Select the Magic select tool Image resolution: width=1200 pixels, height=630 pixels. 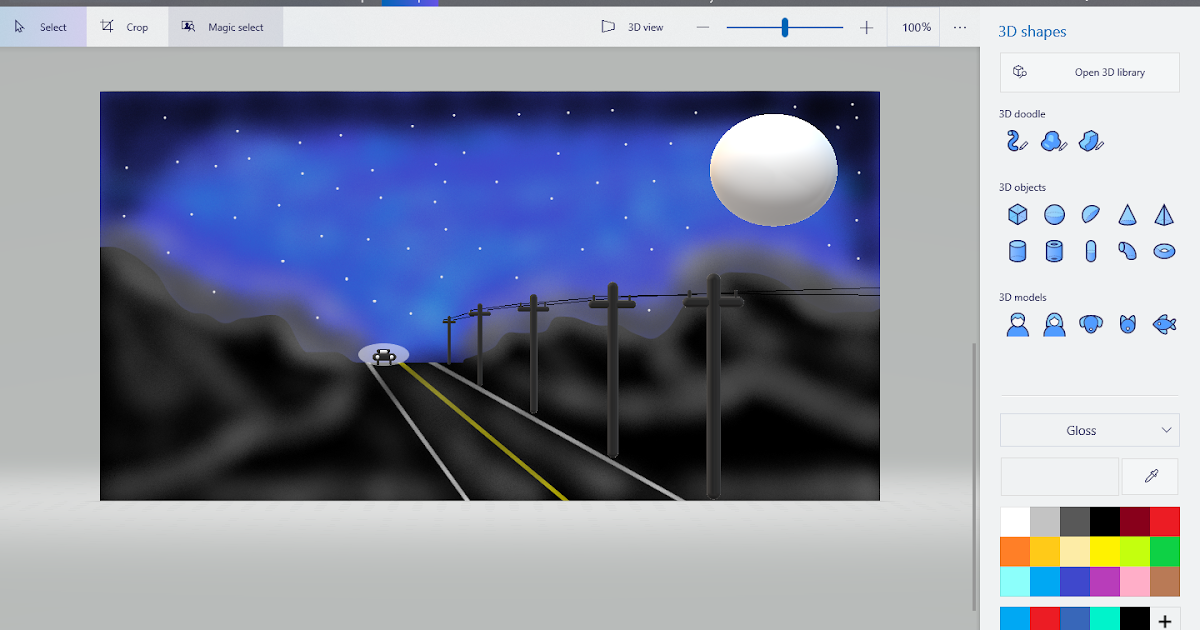(x=225, y=26)
